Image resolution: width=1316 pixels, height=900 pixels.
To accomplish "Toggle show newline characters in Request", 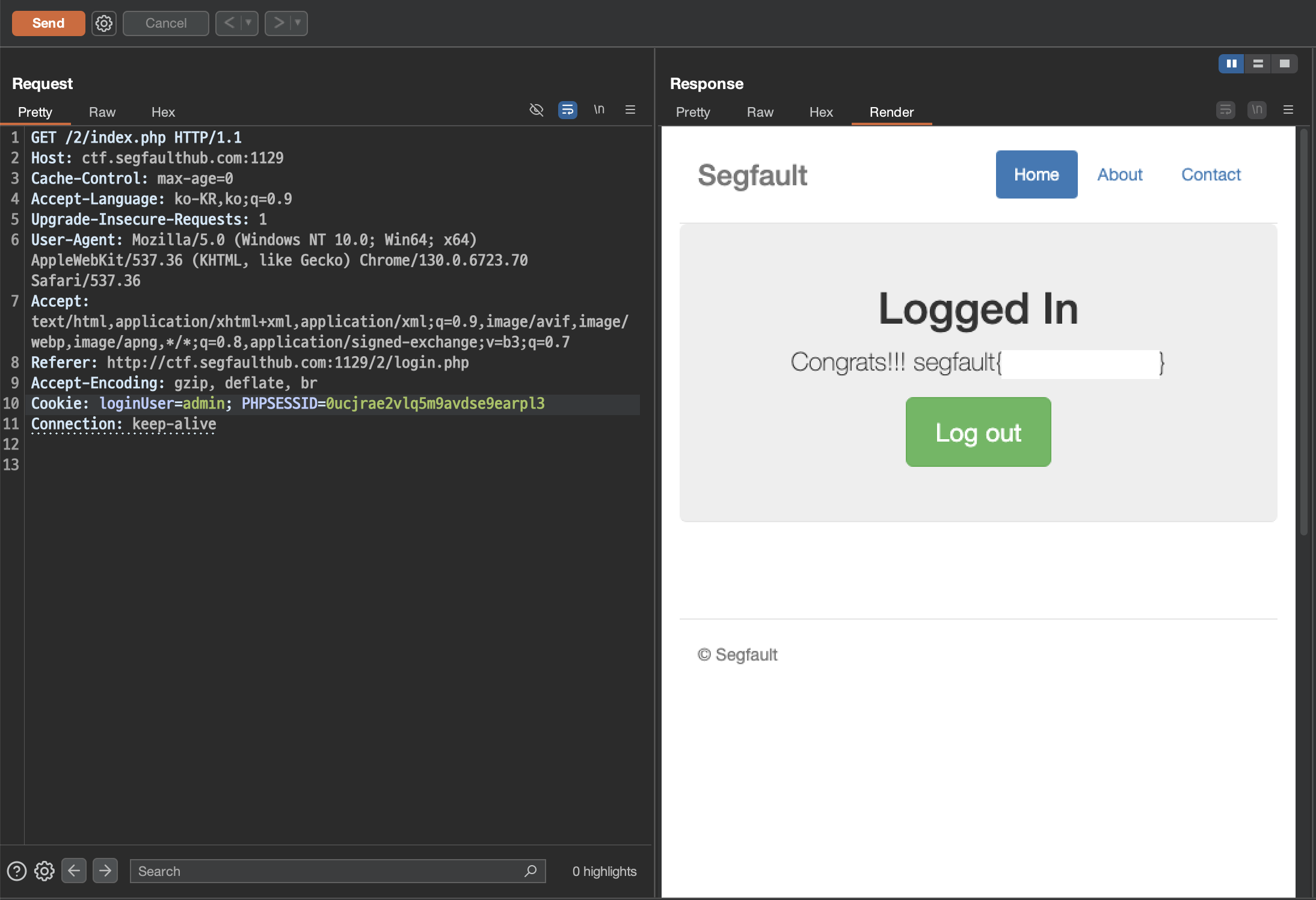I will coord(599,109).
